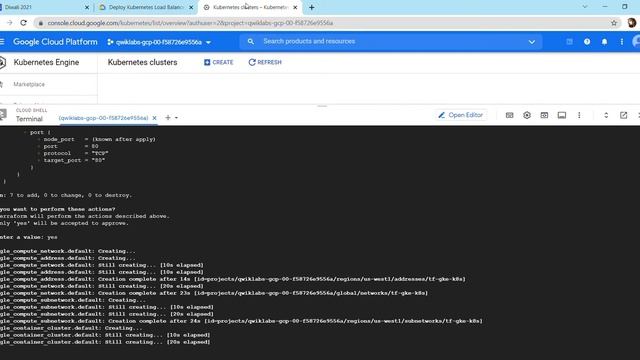Click the compute_address Creation complete after 14s line
The image size is (640, 360).
[x=233, y=279]
